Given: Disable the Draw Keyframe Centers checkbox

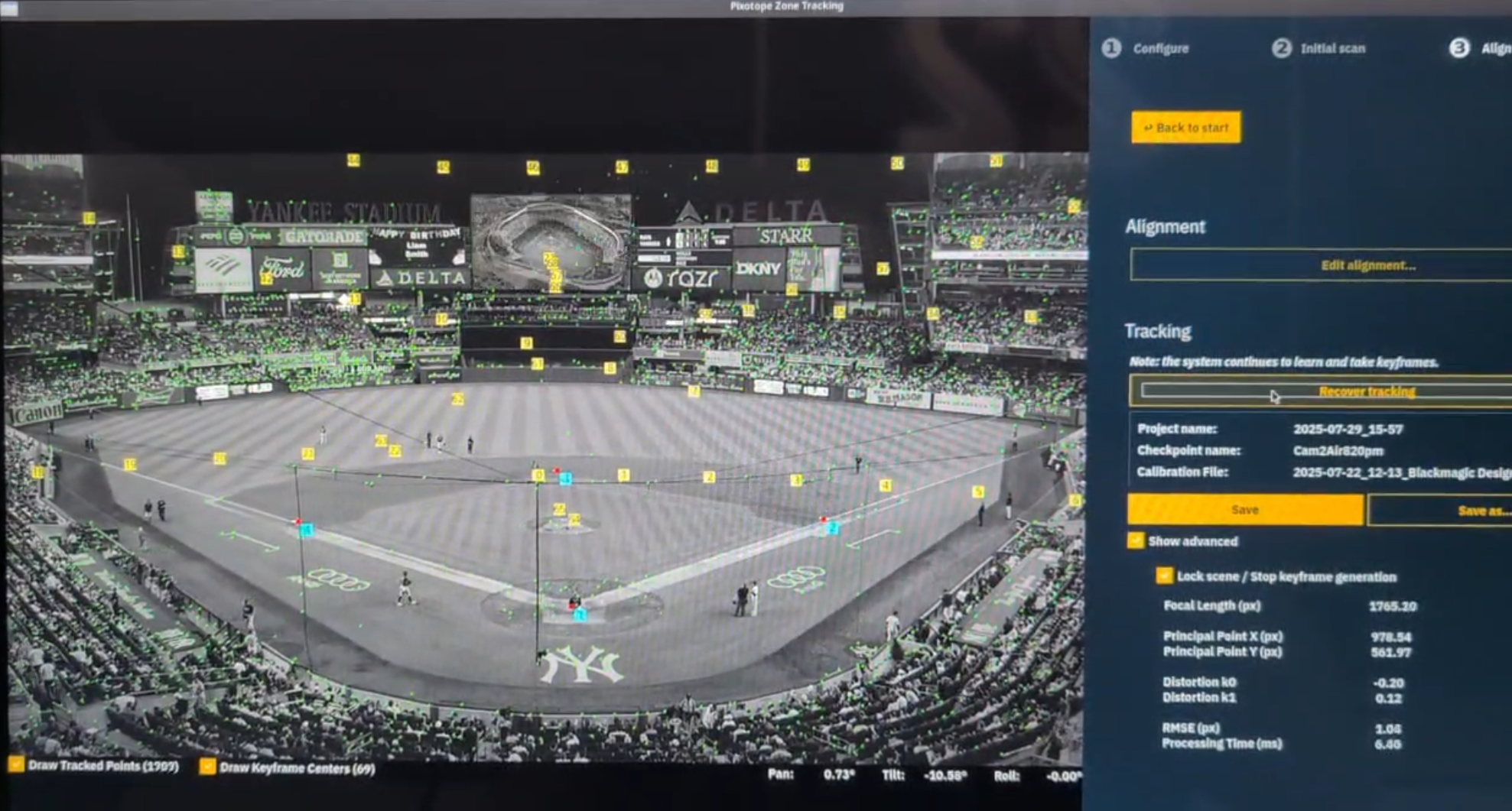Looking at the screenshot, I should click(x=207, y=767).
